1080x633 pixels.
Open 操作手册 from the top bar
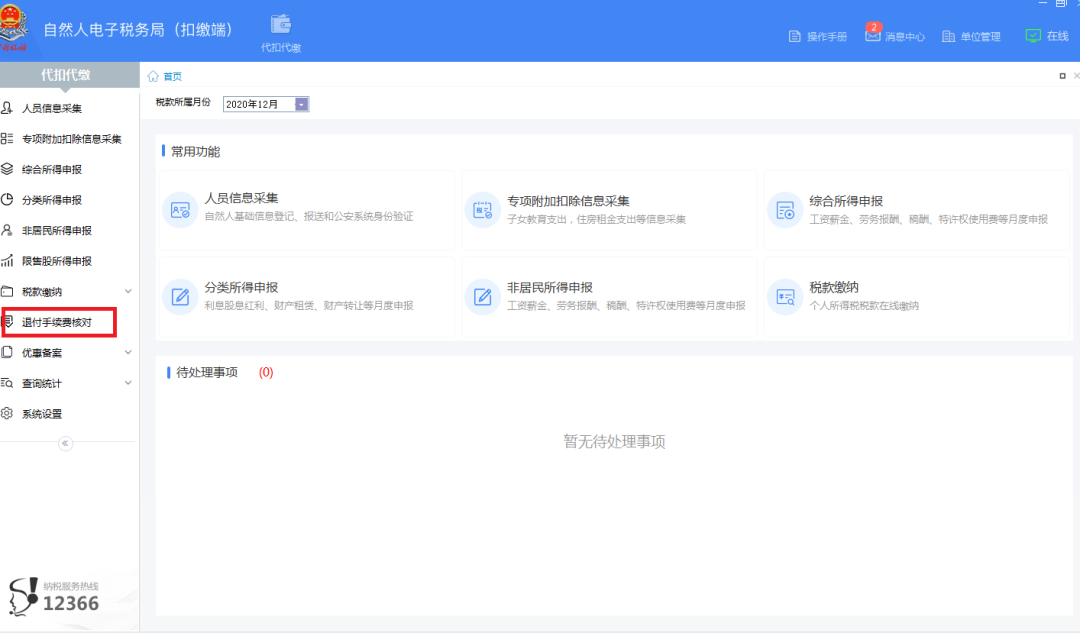pyautogui.click(x=818, y=36)
